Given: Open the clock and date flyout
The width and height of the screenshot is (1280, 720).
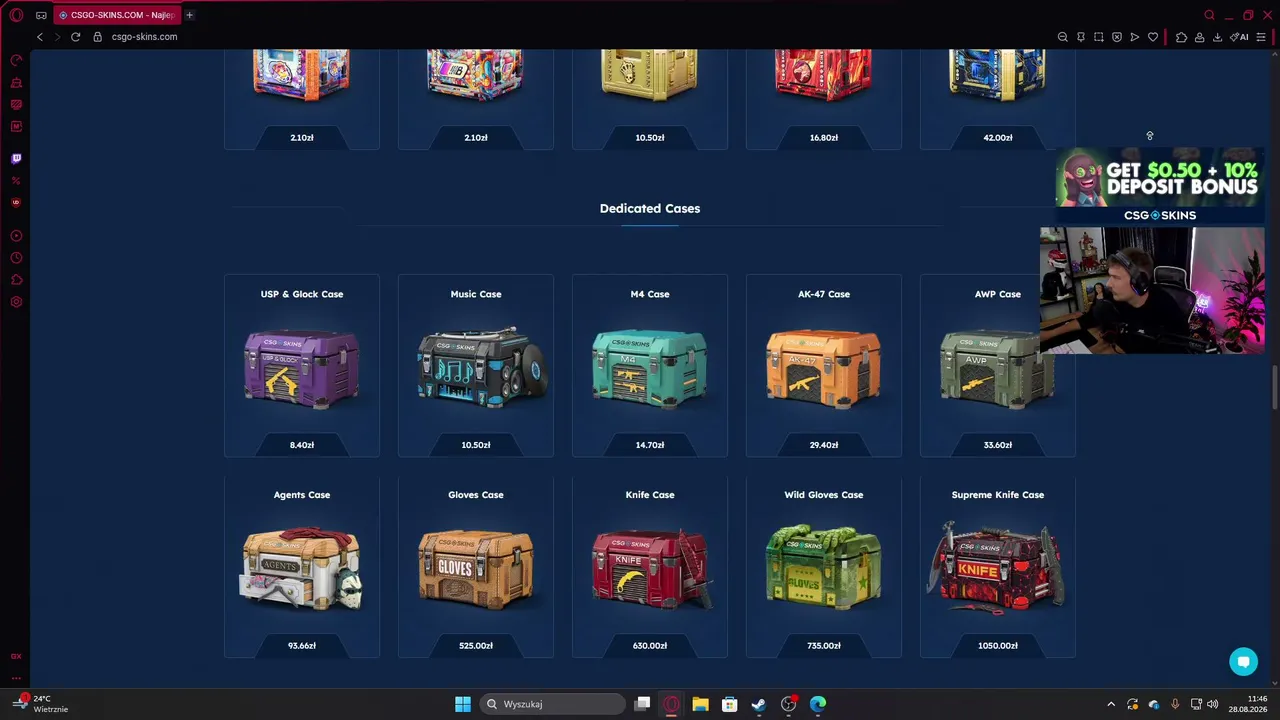Looking at the screenshot, I should tap(1249, 704).
